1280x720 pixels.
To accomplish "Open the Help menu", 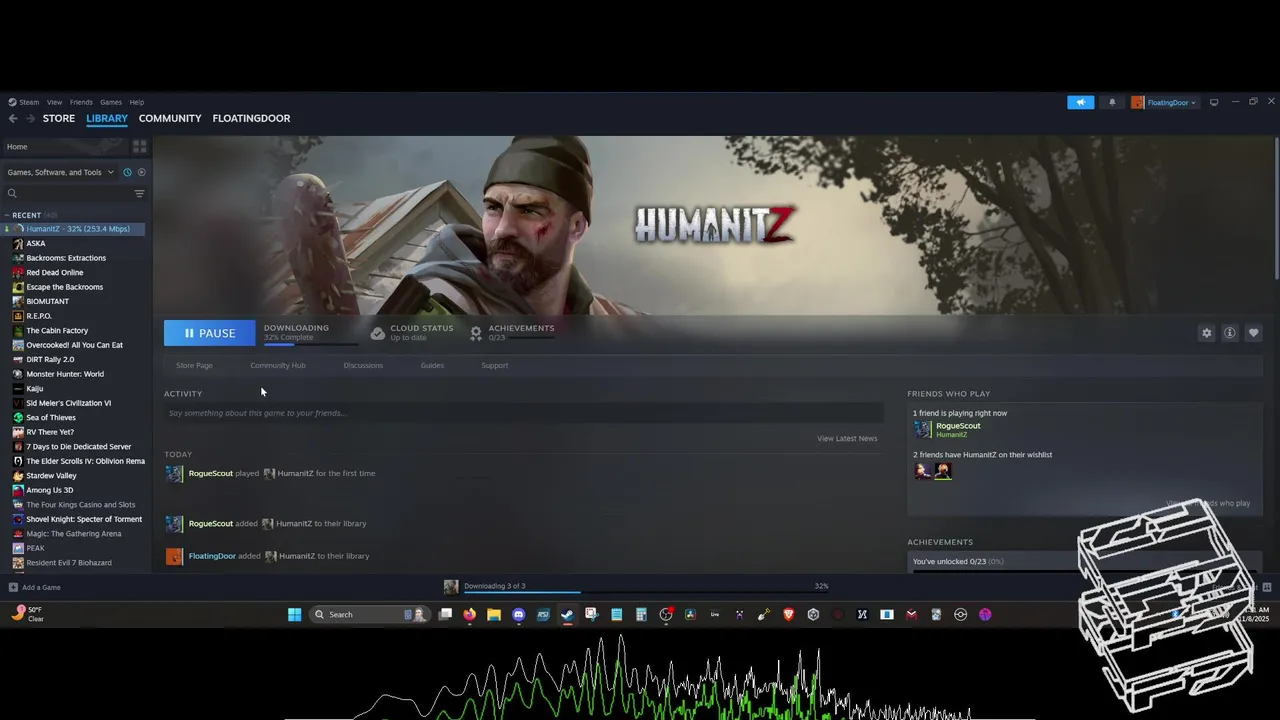I will [137, 102].
